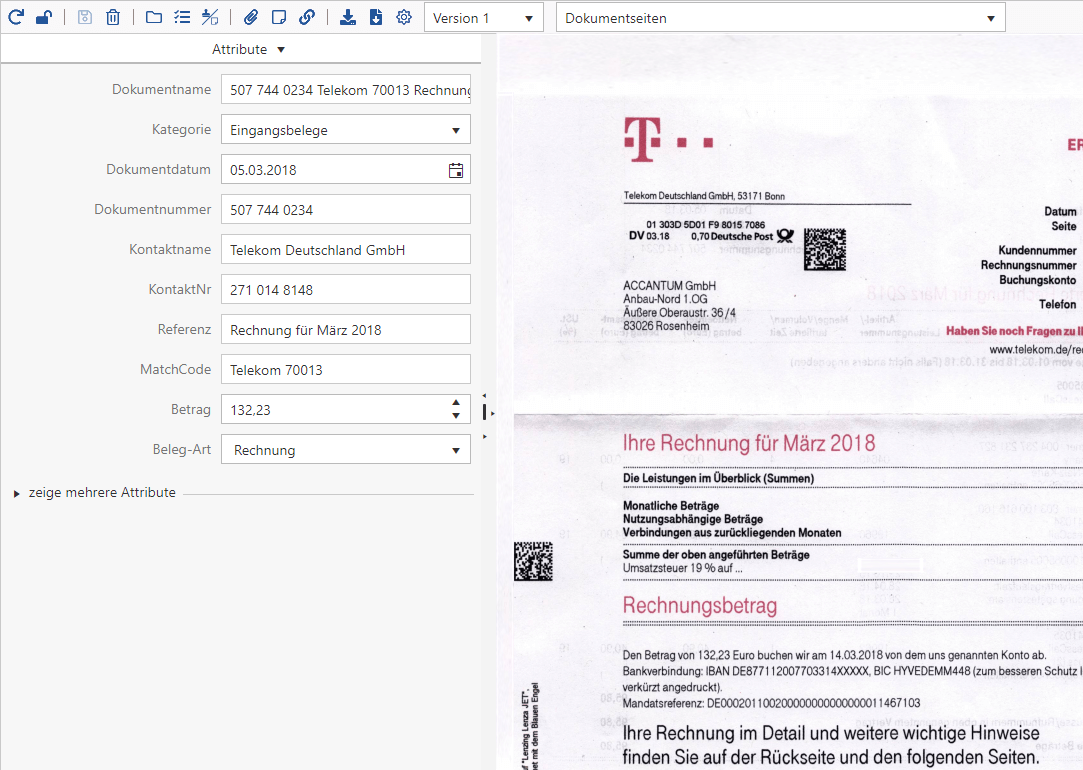The width and height of the screenshot is (1083, 770).
Task: Open the Dokumentdatum calendar picker
Action: point(456,170)
